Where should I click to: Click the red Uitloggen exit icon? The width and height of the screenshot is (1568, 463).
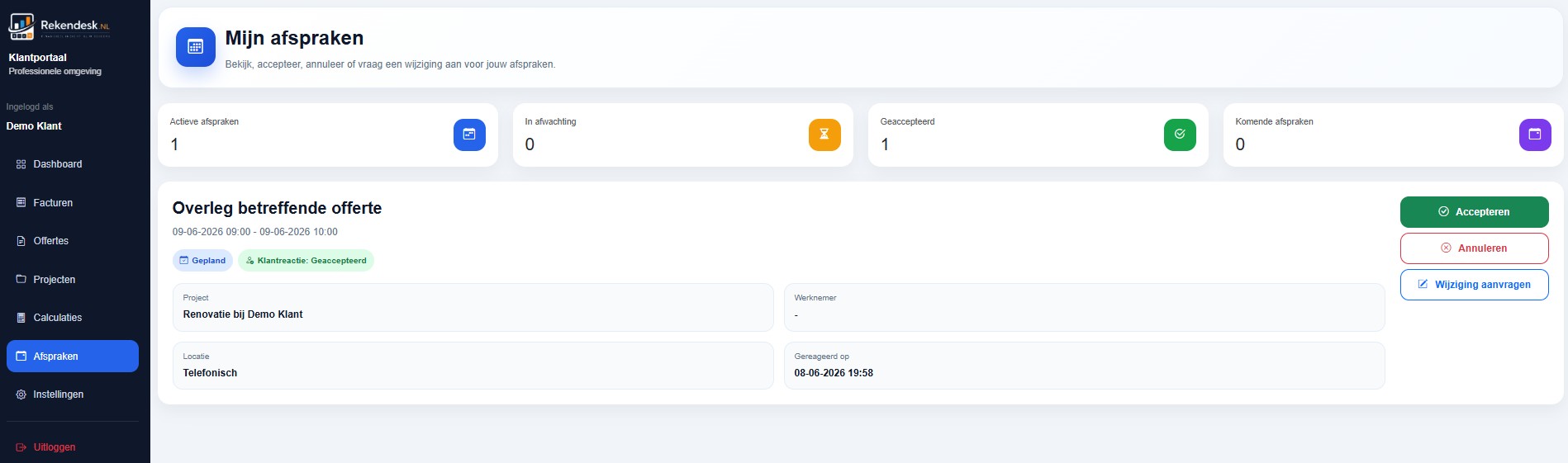21,447
